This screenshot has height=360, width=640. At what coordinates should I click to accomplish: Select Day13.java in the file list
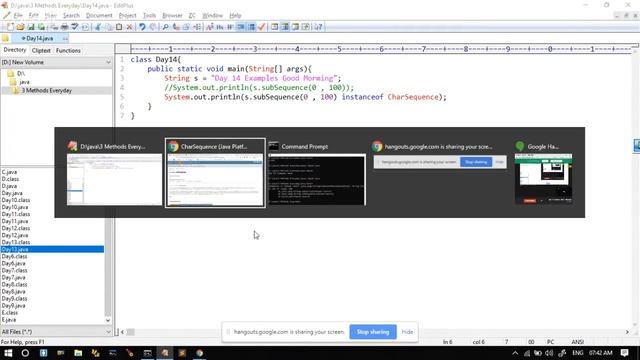[52, 249]
